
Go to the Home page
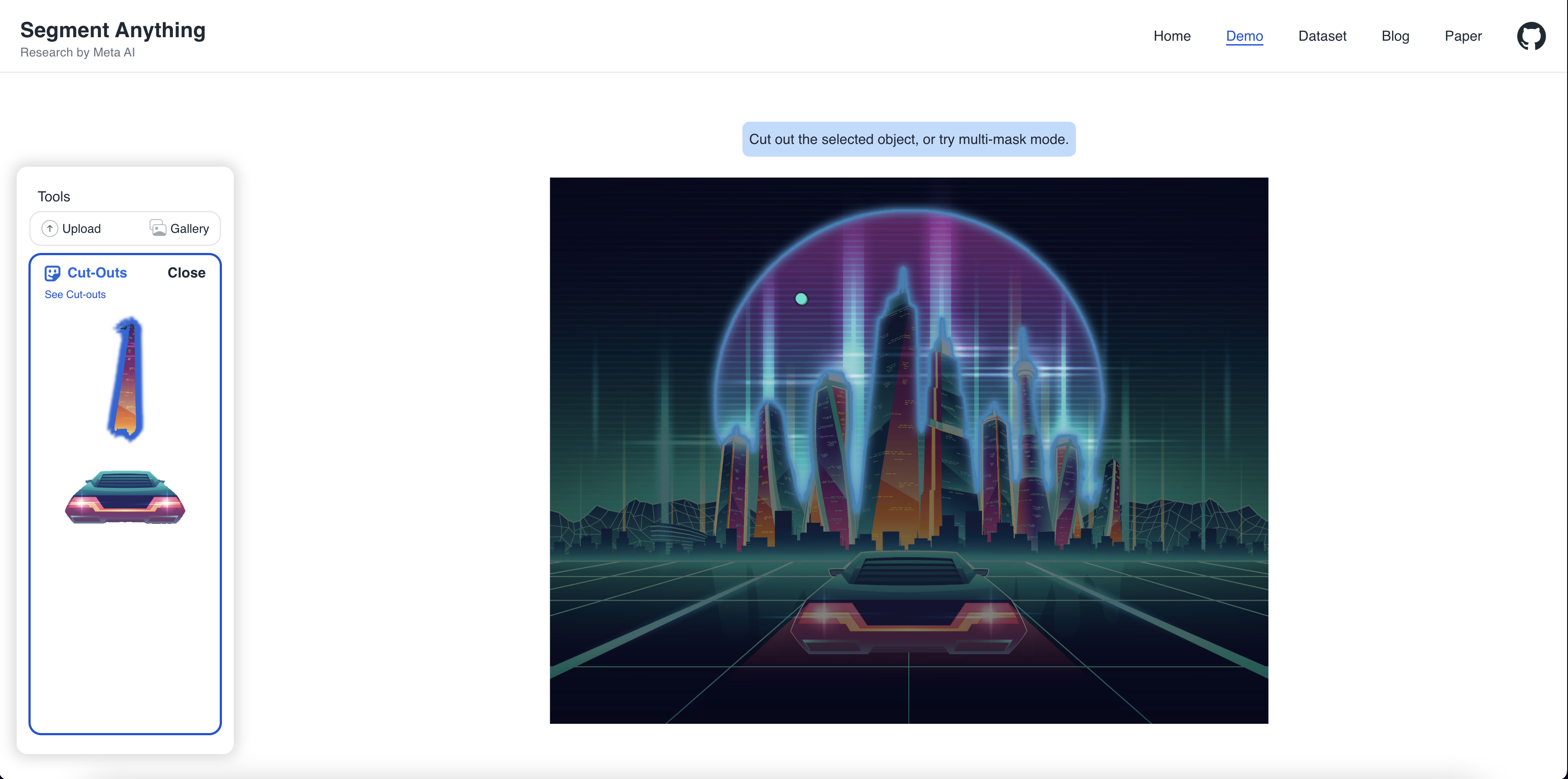1172,36
